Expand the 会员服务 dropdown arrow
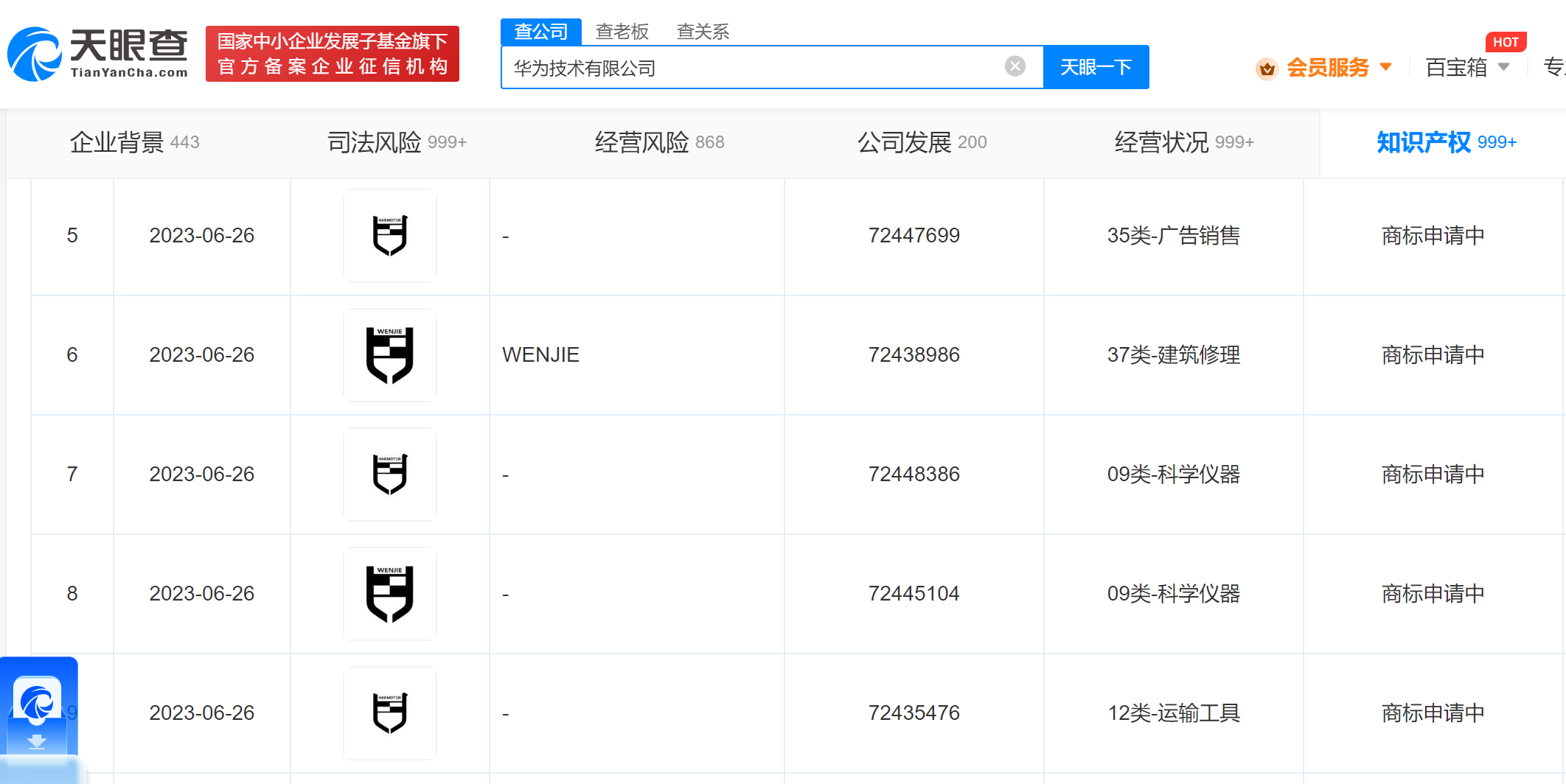Screen dimensions: 1566x784 pos(1386,67)
